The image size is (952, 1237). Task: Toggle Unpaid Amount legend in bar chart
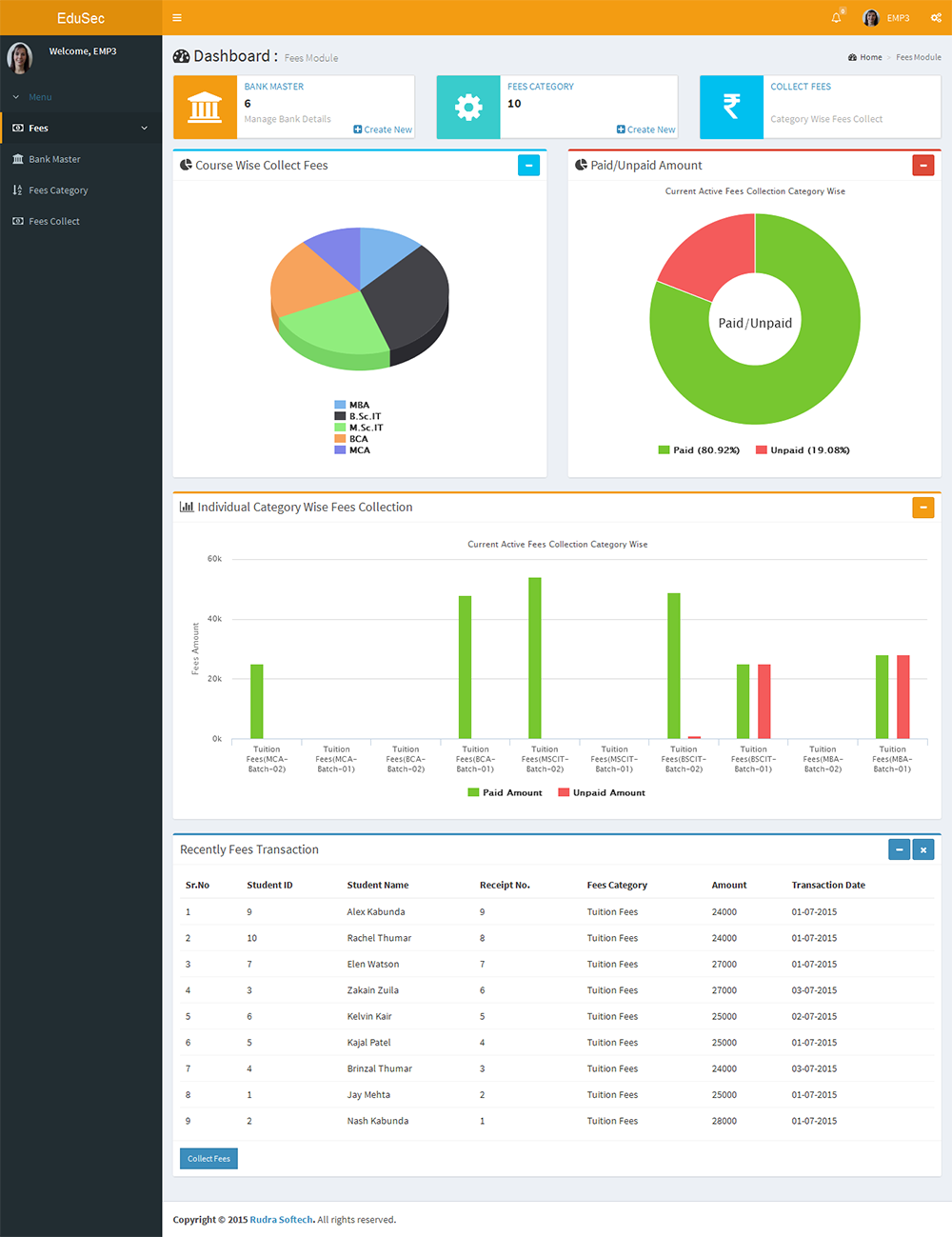602,792
